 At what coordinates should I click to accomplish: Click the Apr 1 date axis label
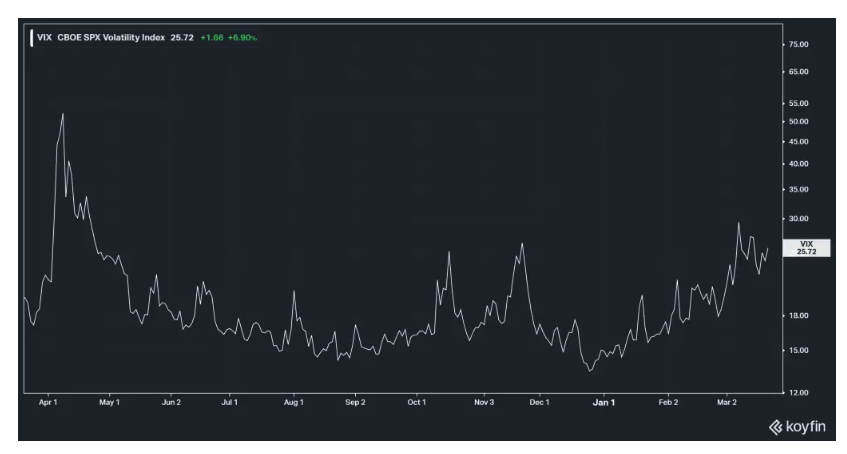(47, 402)
